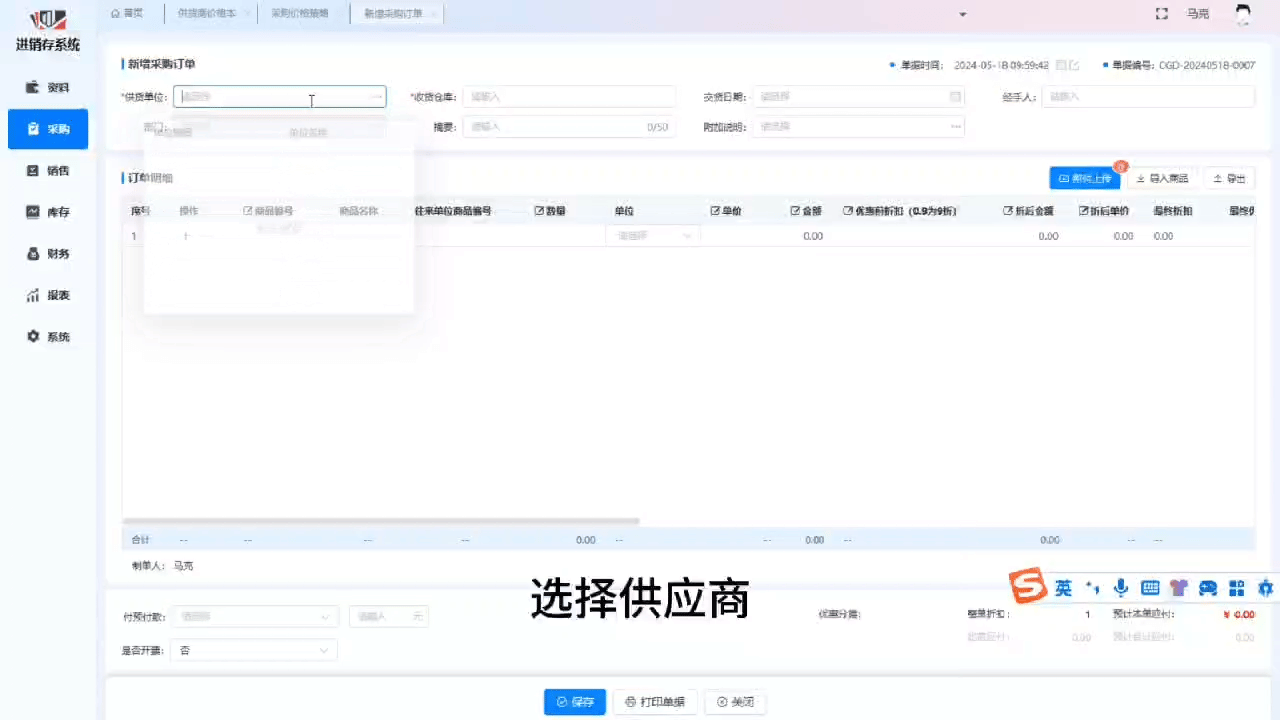The height and width of the screenshot is (720, 1280).
Task: Go to the 库存 inventory module
Action: [x=47, y=212]
